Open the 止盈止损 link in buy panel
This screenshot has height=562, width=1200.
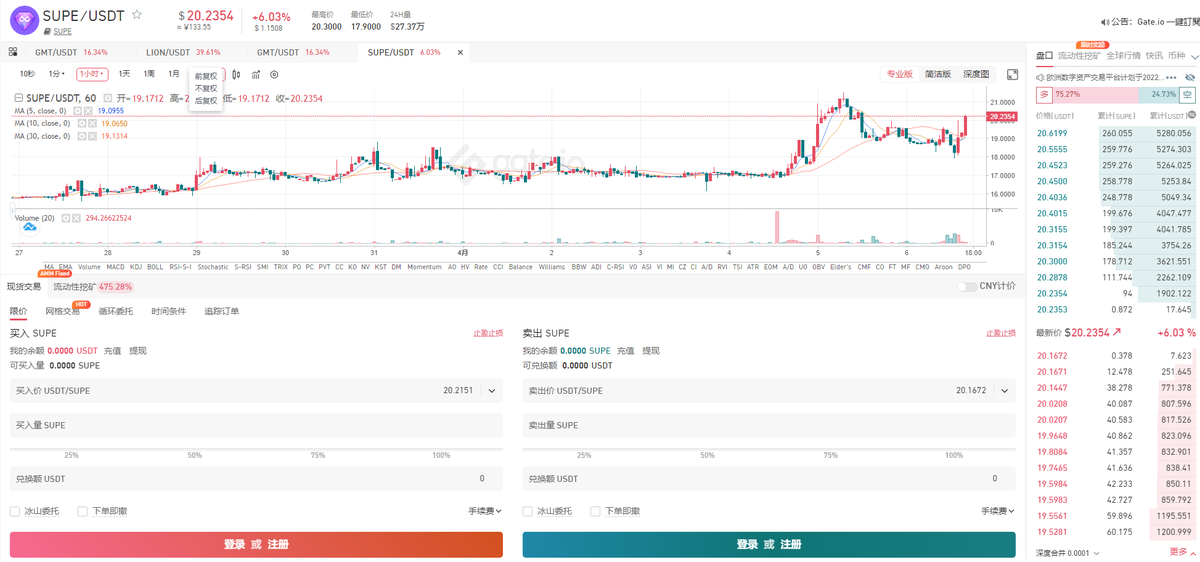pyautogui.click(x=488, y=333)
